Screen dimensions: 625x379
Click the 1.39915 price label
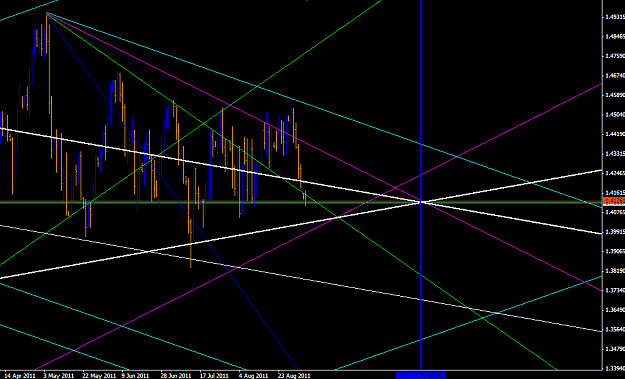coord(615,232)
